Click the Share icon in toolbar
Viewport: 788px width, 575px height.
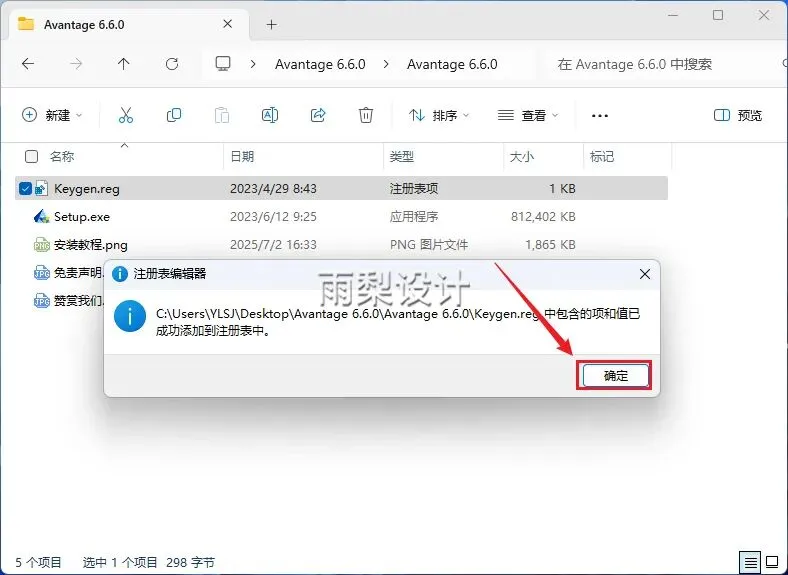(x=318, y=115)
